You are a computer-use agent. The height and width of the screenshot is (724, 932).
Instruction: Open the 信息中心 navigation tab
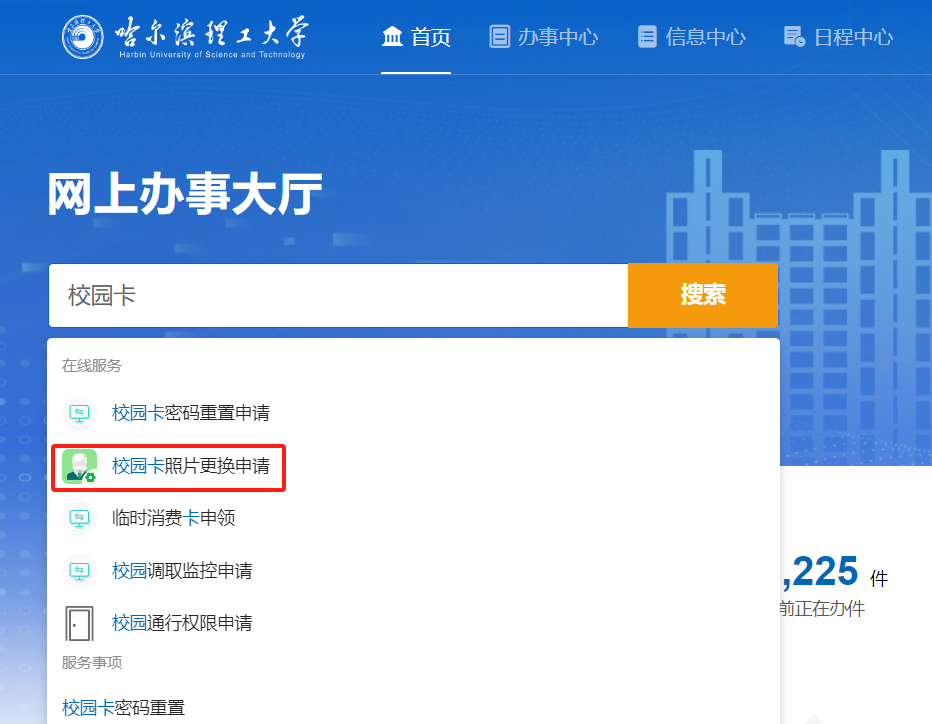pos(705,37)
